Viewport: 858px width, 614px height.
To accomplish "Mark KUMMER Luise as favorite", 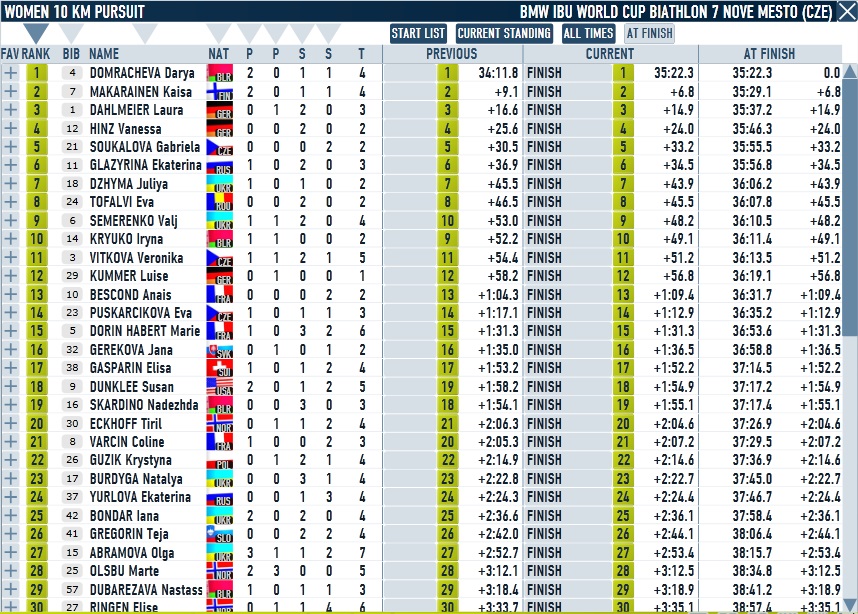I will coord(10,275).
